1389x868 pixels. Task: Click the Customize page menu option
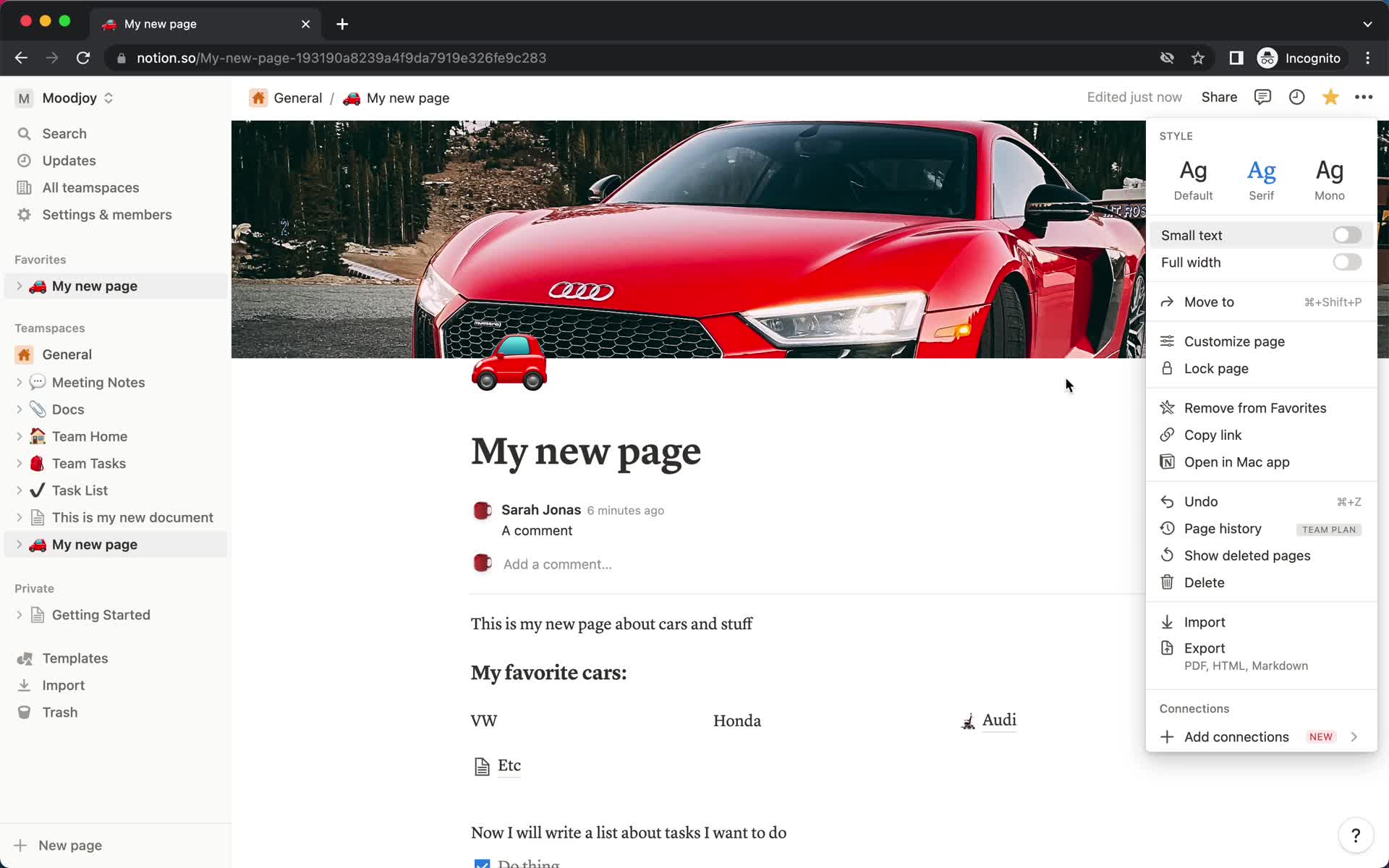1234,341
